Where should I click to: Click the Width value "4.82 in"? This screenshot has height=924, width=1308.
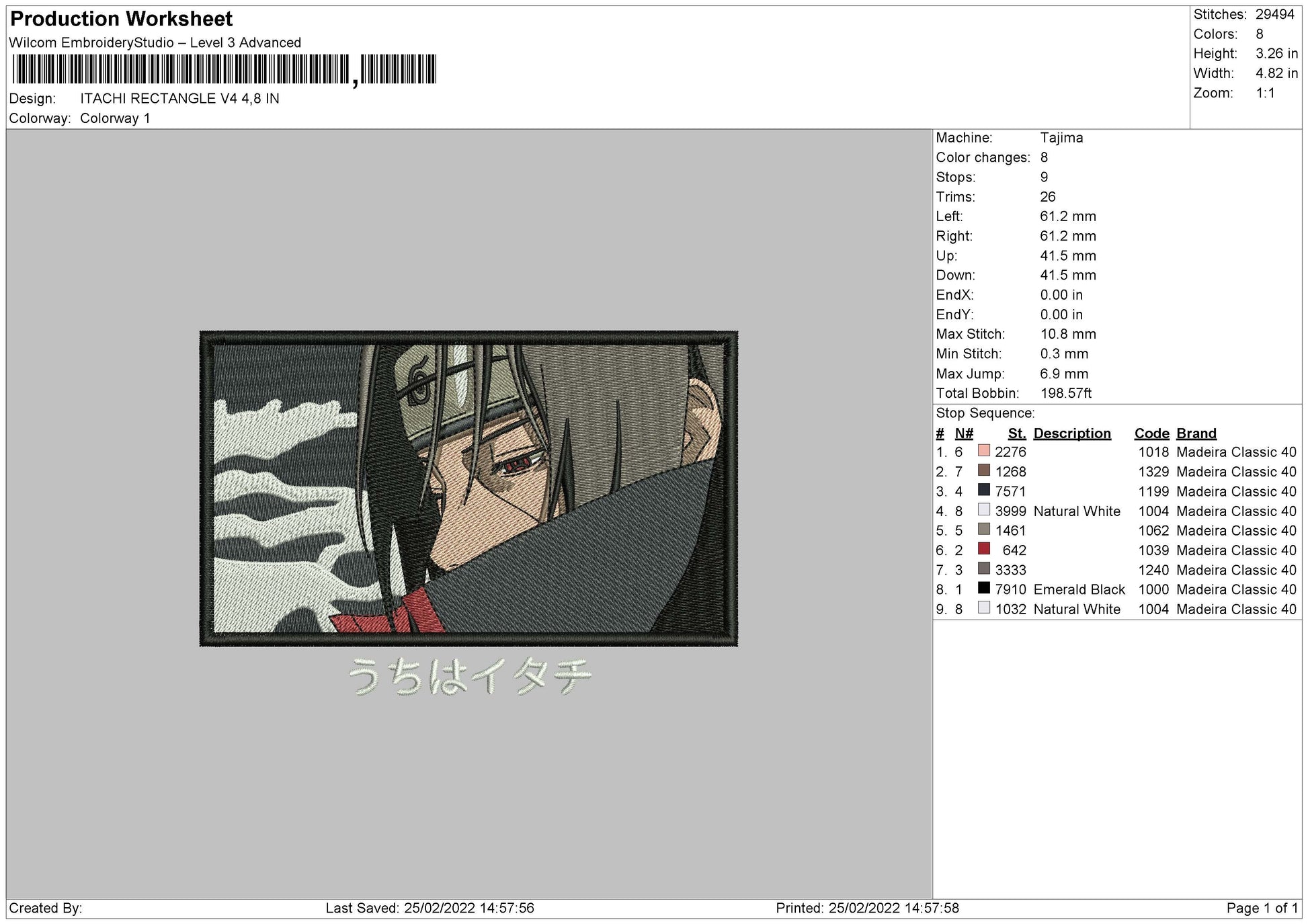[1276, 73]
